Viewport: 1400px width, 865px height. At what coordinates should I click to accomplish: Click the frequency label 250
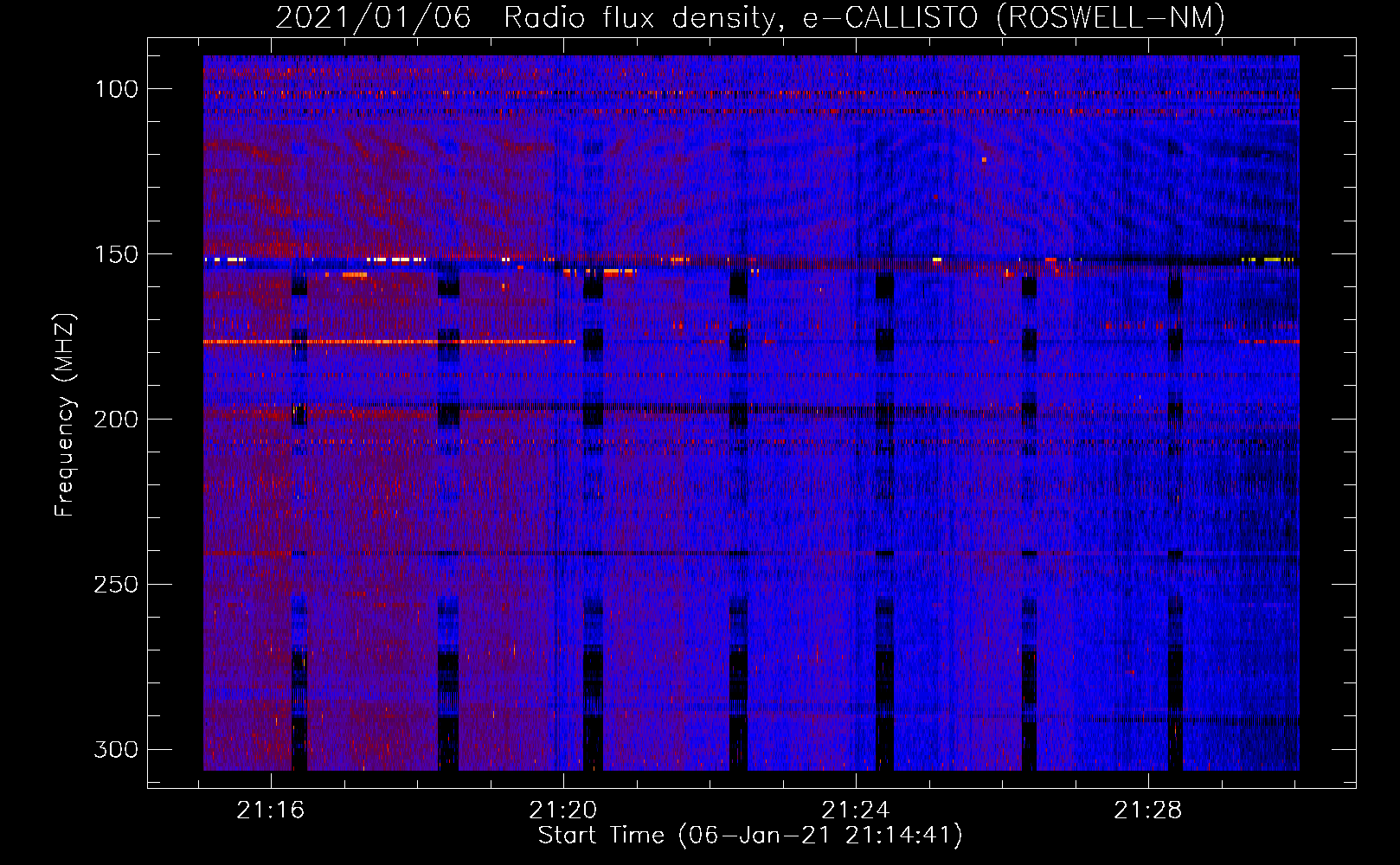click(116, 585)
